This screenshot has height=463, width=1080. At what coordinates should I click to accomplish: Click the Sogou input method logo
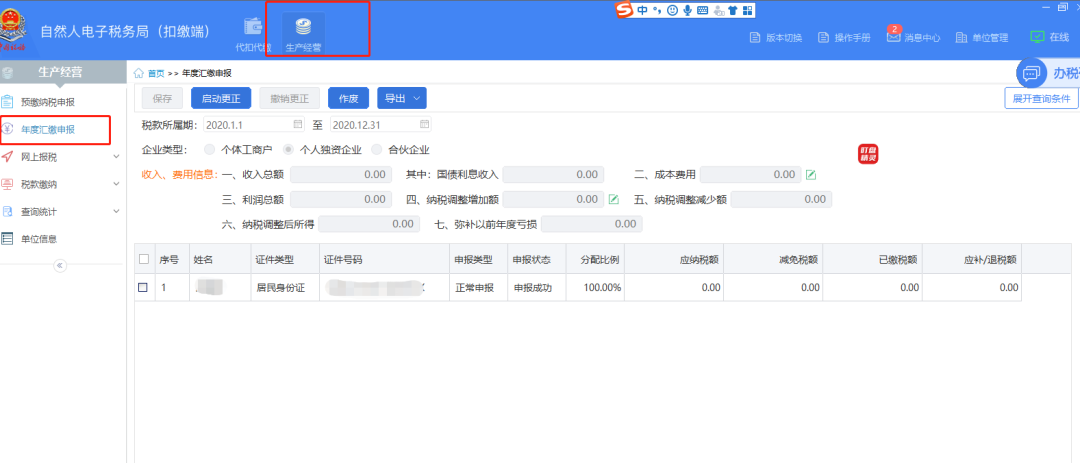point(624,10)
